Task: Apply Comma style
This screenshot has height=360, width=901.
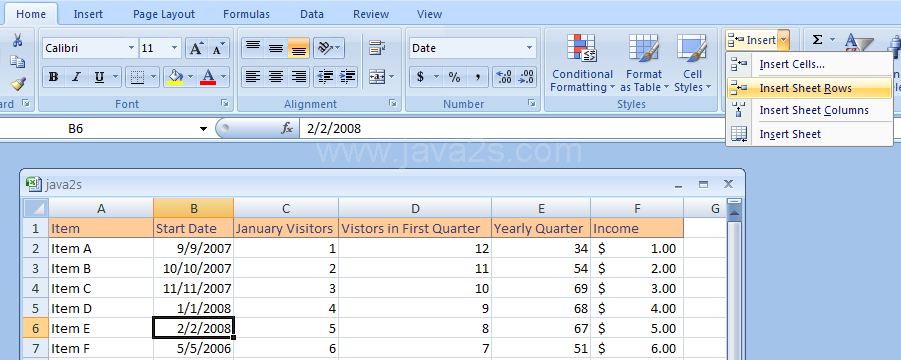Action: tap(478, 77)
